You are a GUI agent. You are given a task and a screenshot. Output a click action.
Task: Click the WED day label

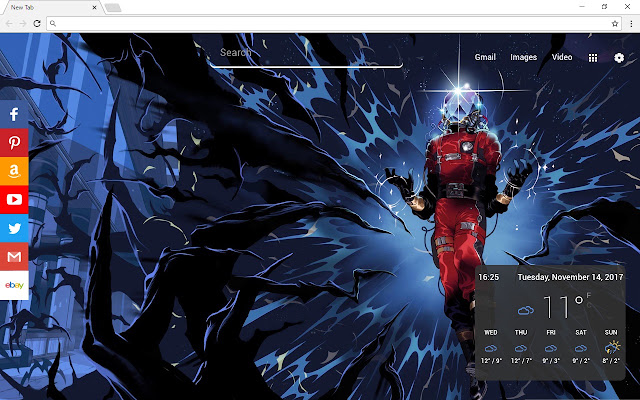click(x=491, y=333)
